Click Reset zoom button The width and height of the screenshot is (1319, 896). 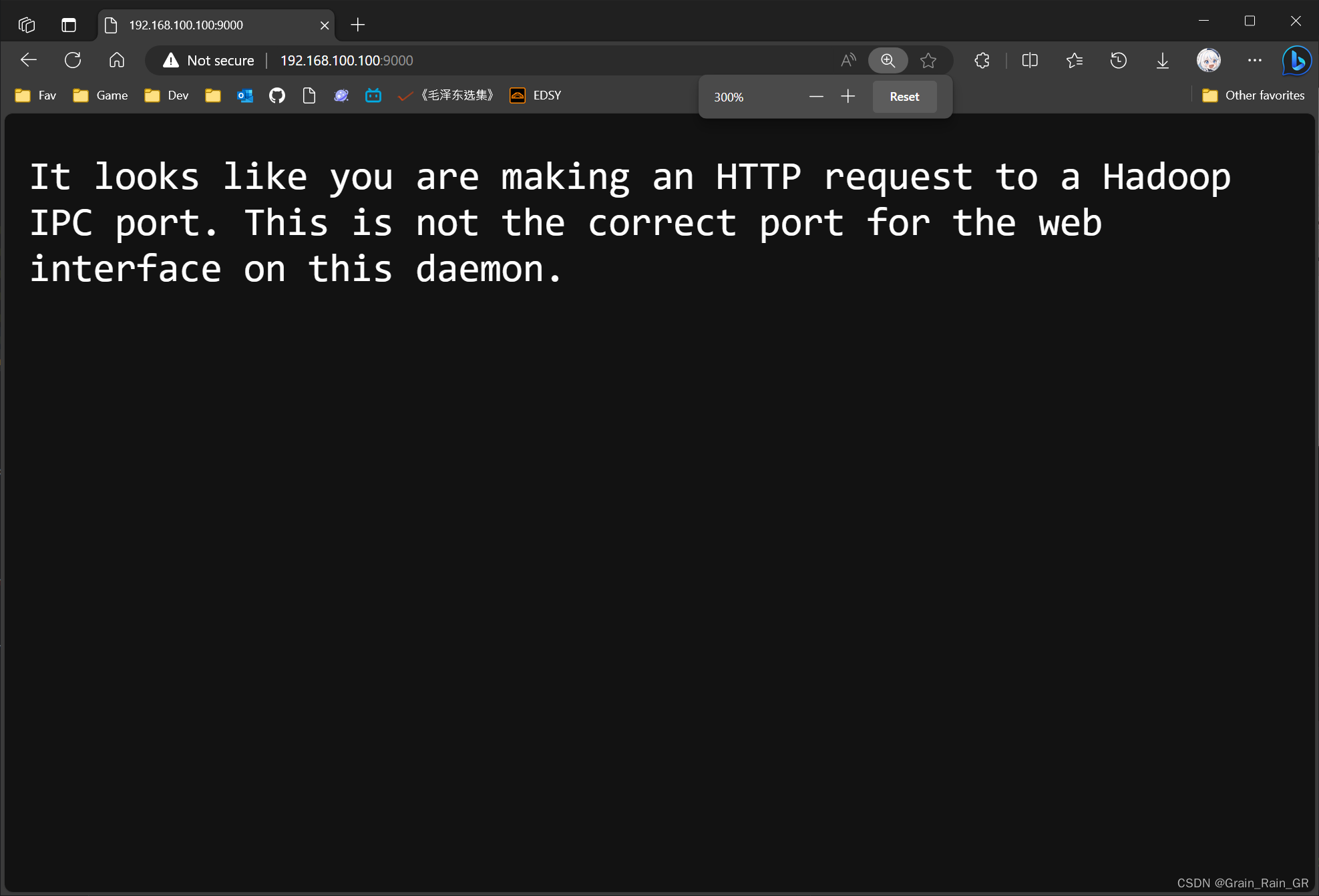point(904,97)
